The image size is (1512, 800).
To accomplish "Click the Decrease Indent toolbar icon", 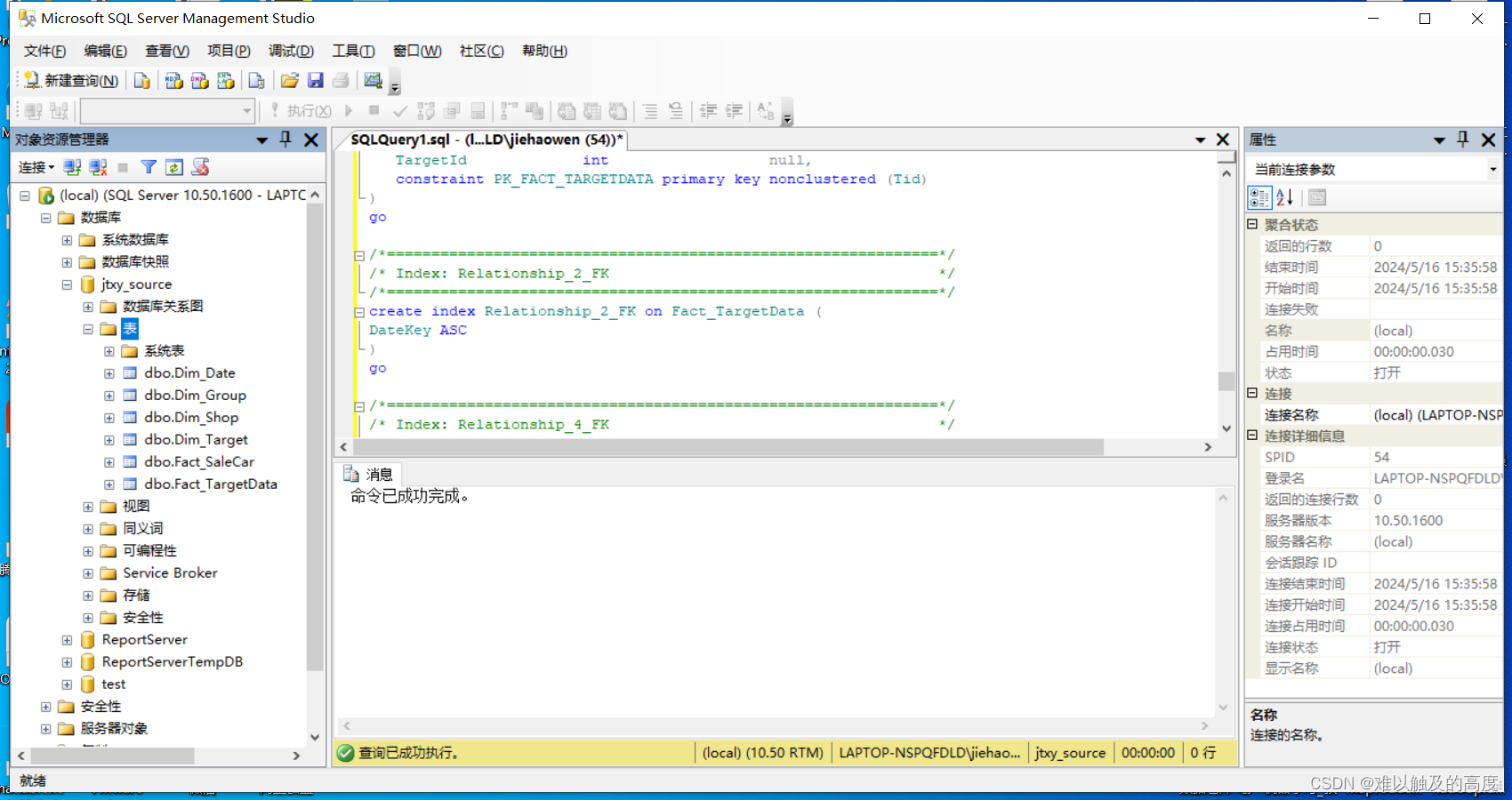I will pos(709,111).
